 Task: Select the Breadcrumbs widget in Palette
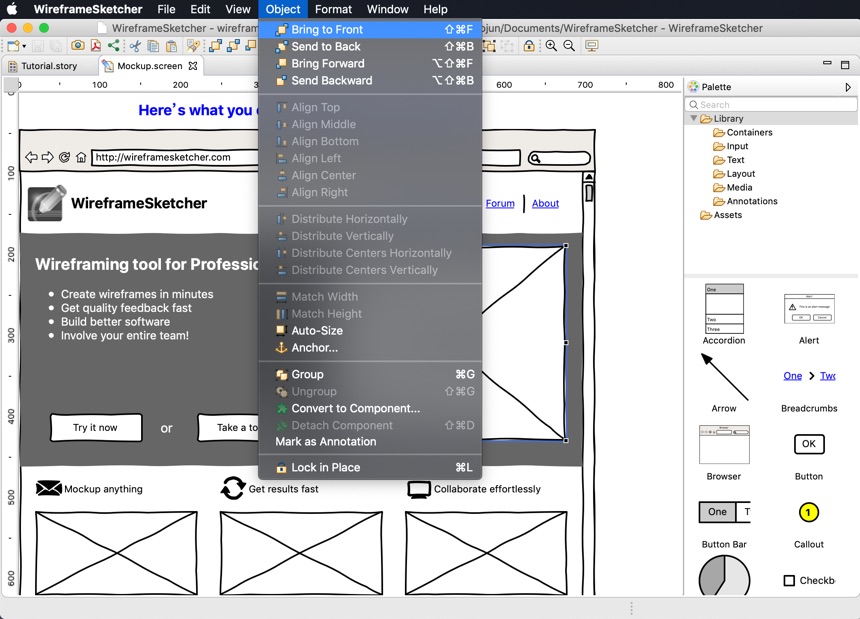tap(809, 390)
